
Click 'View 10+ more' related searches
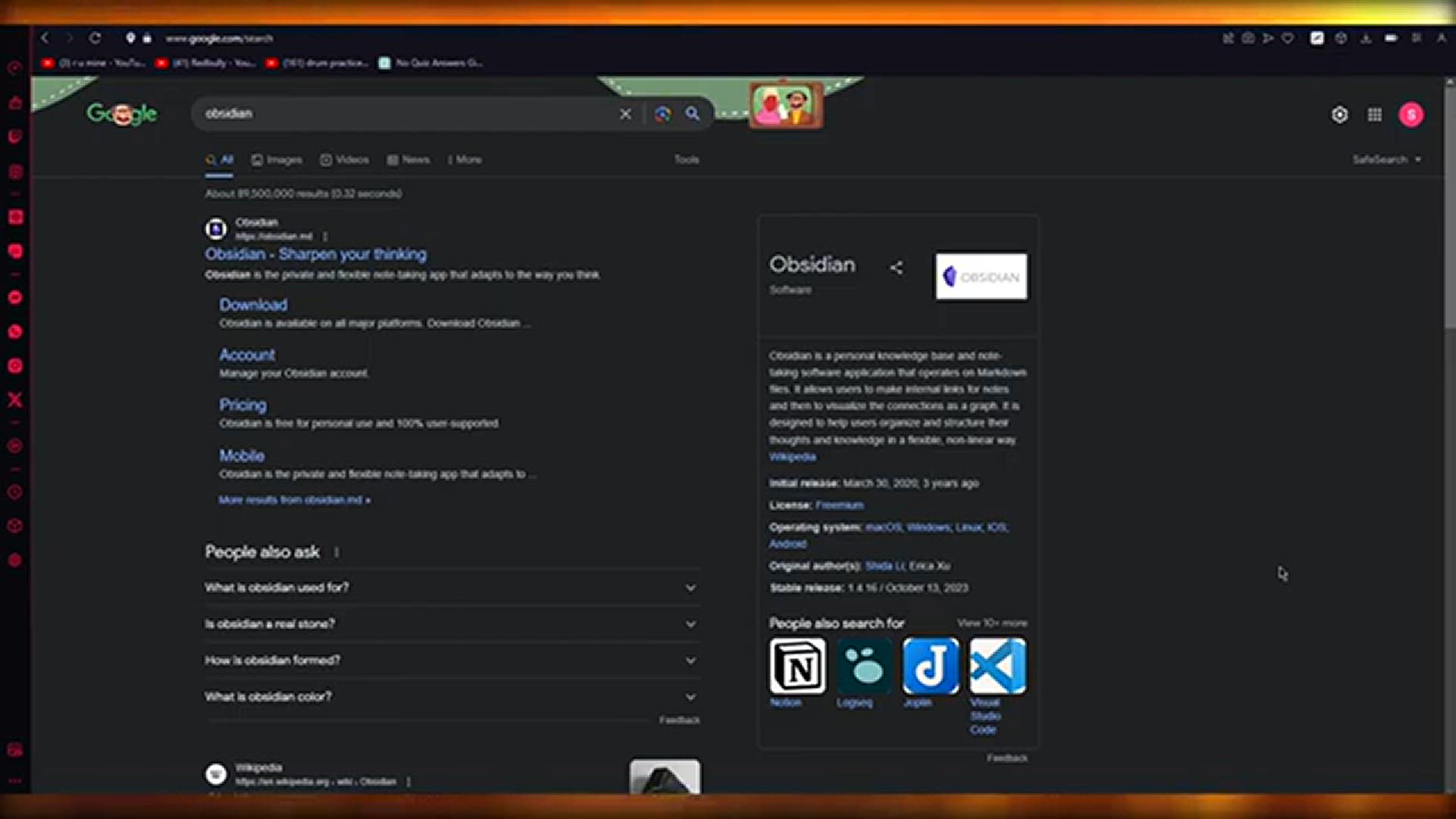click(x=993, y=623)
